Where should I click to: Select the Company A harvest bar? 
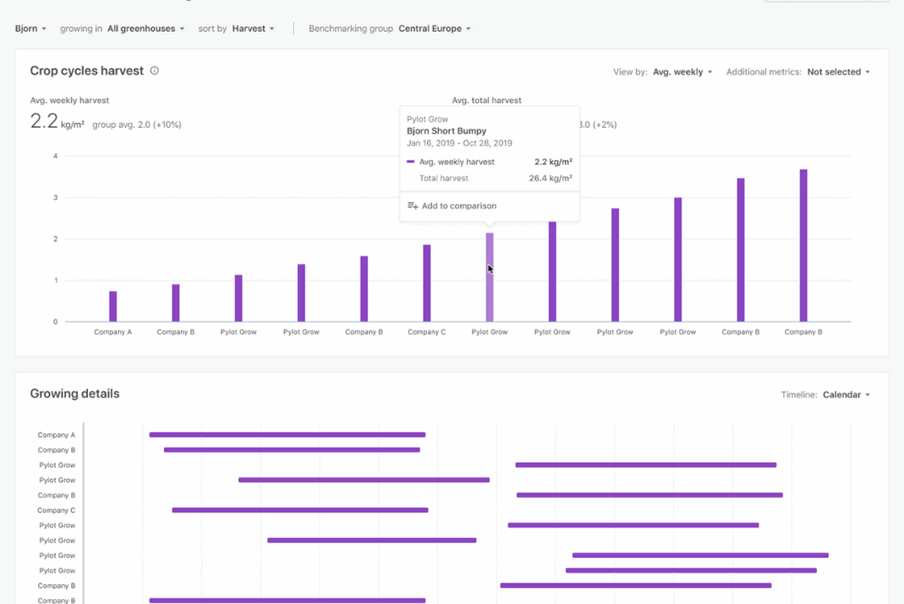pyautogui.click(x=113, y=306)
